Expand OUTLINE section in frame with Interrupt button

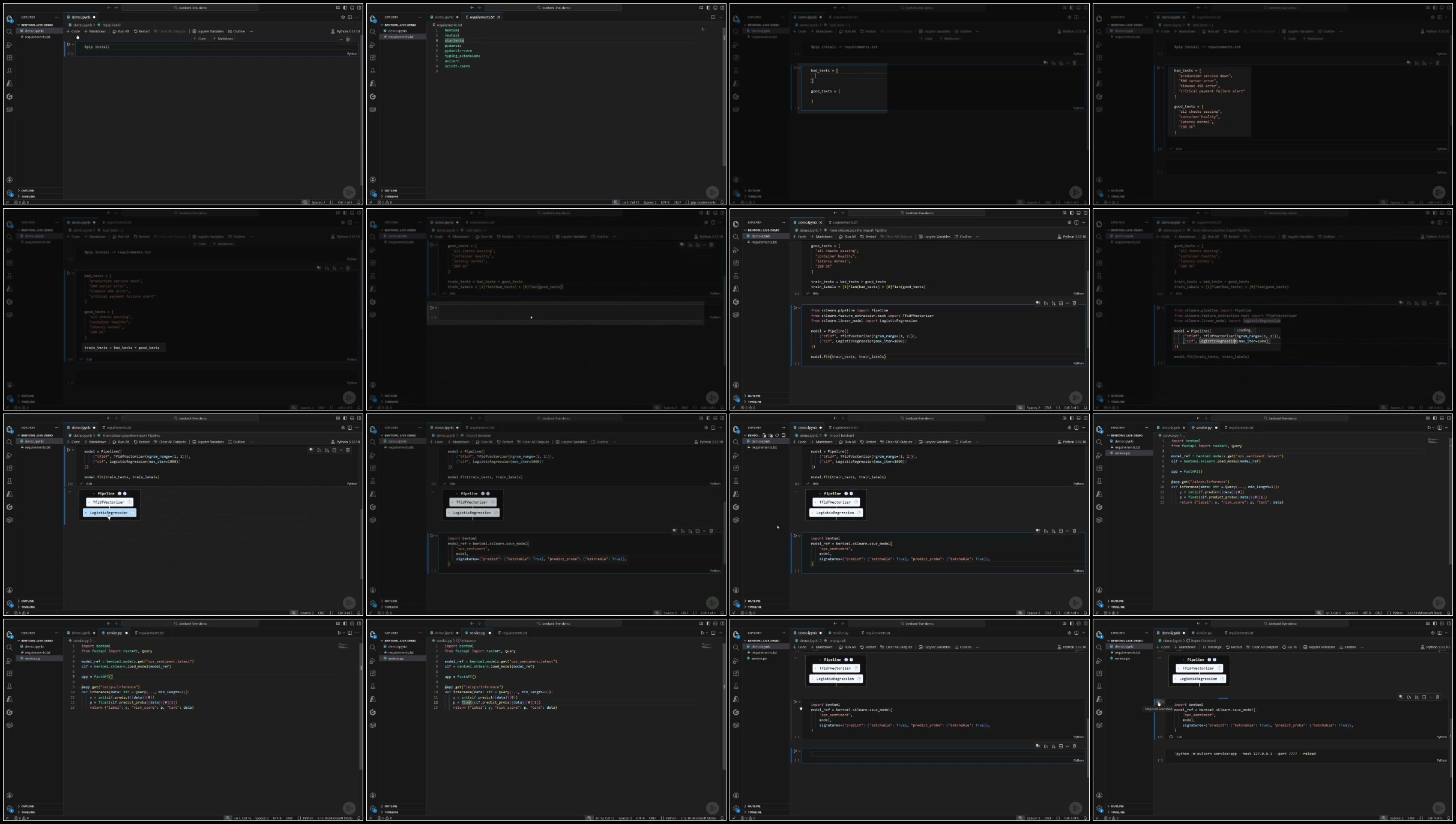pos(1130,806)
